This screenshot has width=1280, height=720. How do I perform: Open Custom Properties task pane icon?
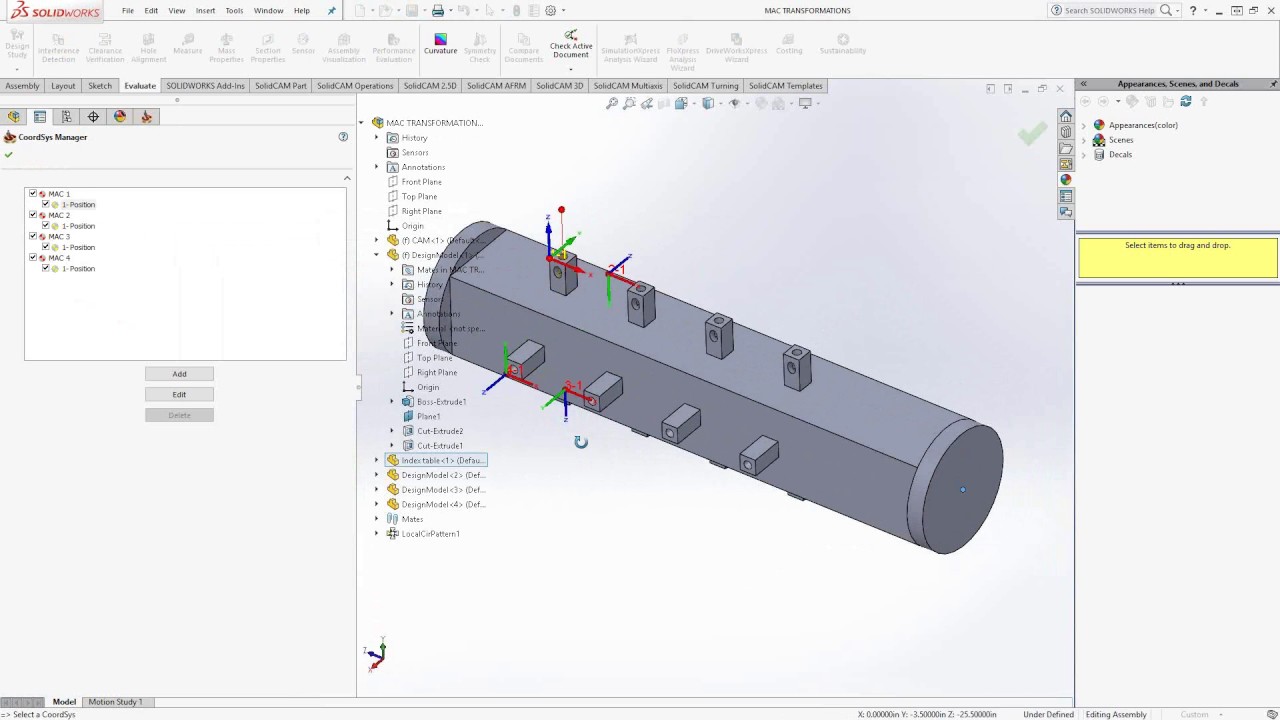(1066, 196)
